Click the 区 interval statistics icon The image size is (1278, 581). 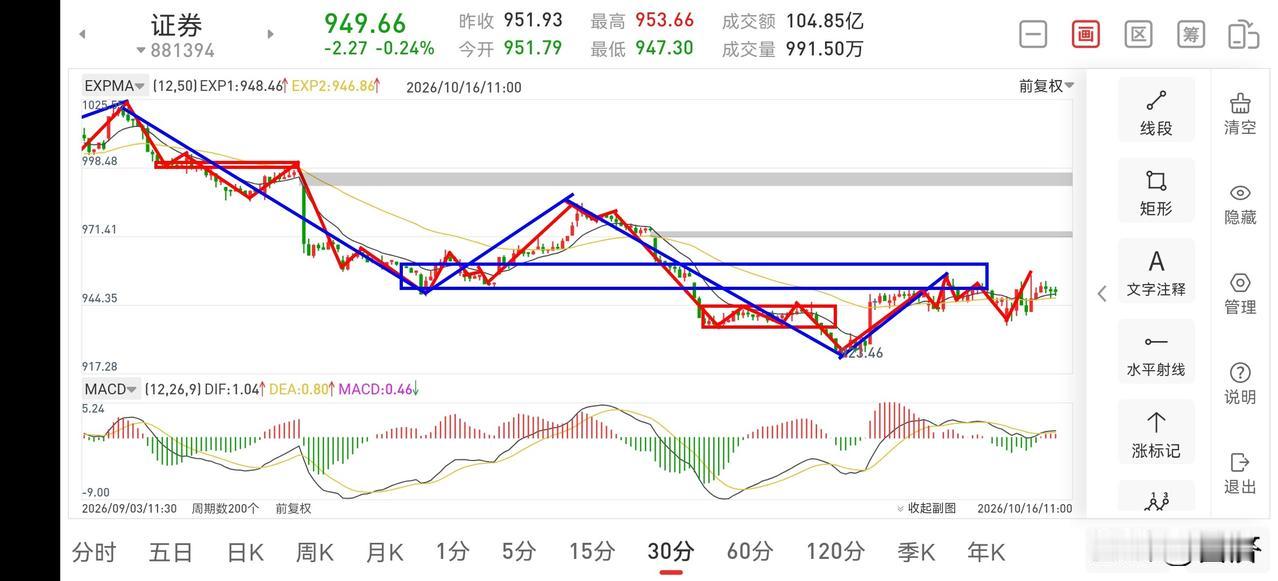pyautogui.click(x=1138, y=34)
